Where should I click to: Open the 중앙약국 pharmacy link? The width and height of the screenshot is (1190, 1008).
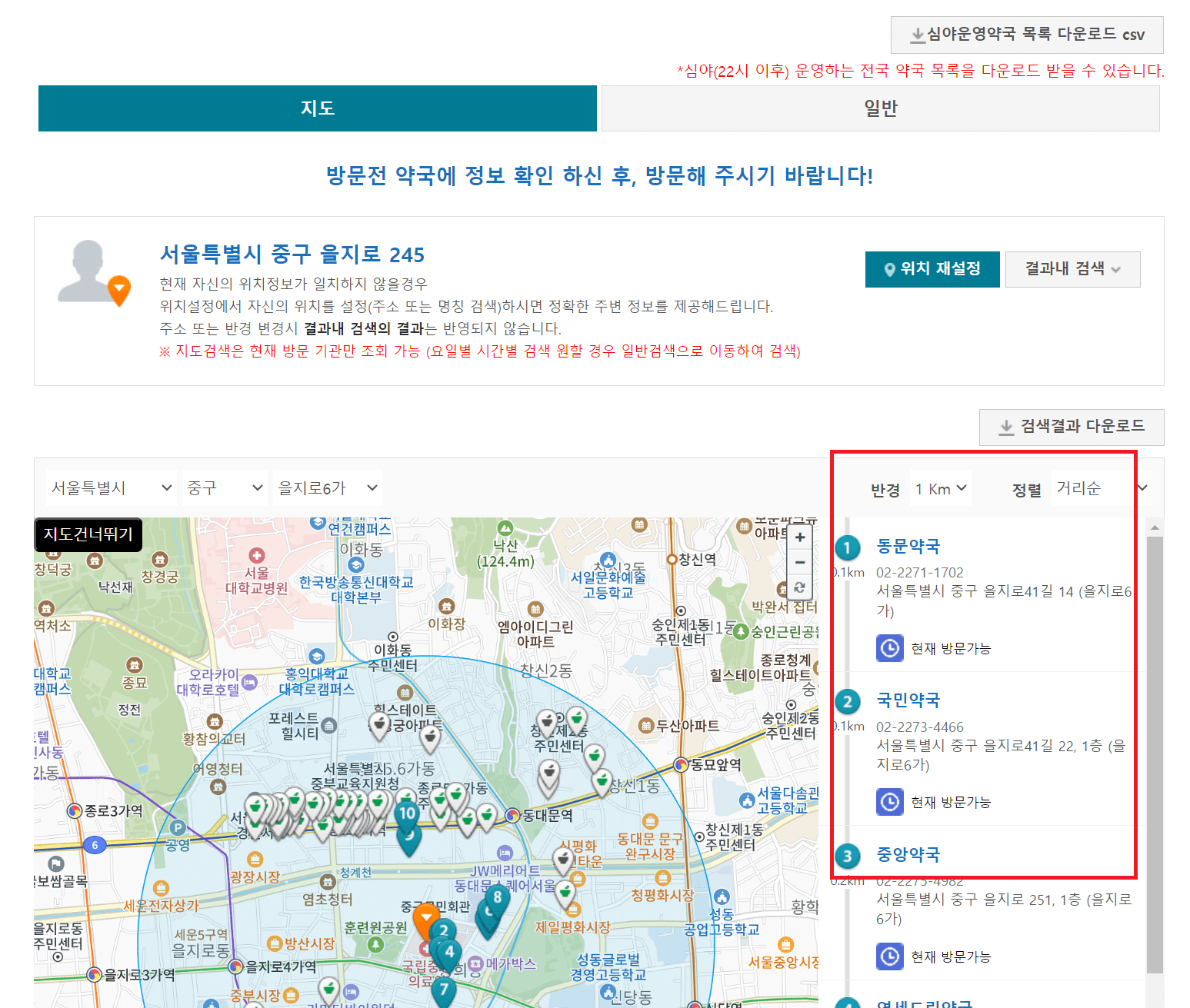(908, 855)
